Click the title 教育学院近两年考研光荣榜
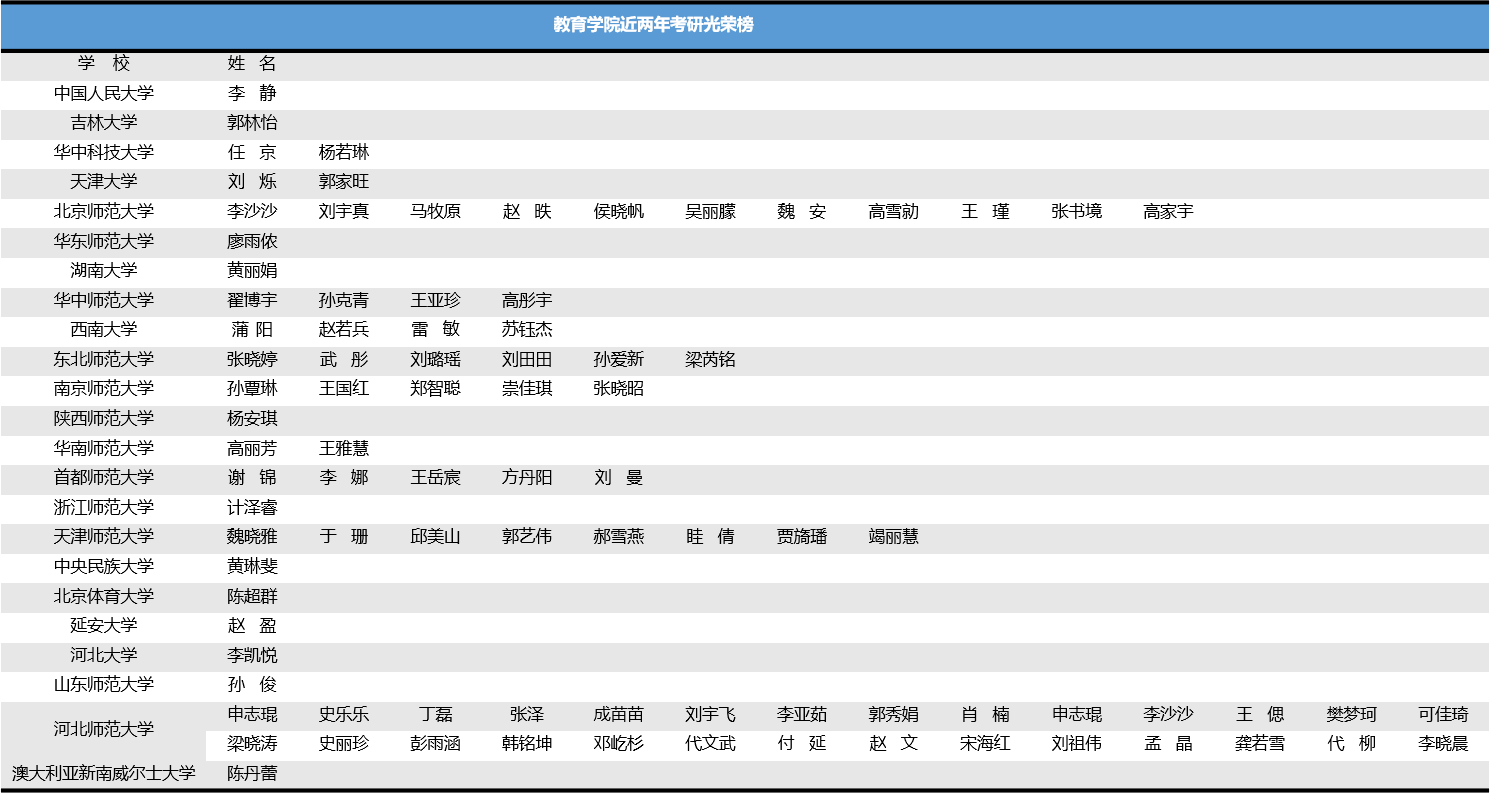The height and width of the screenshot is (794, 1492). (x=653, y=25)
